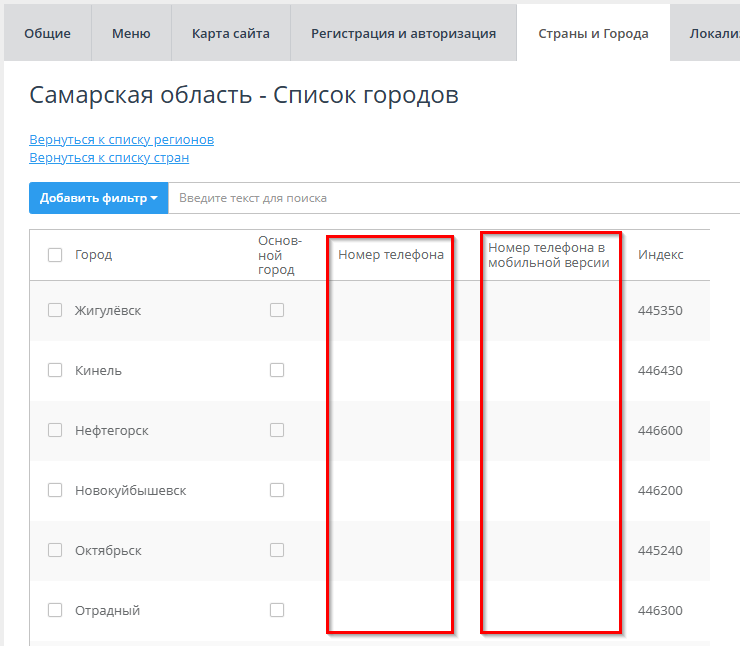Select the Кинель row checkbox
Viewport: 740px width, 646px height.
(55, 370)
